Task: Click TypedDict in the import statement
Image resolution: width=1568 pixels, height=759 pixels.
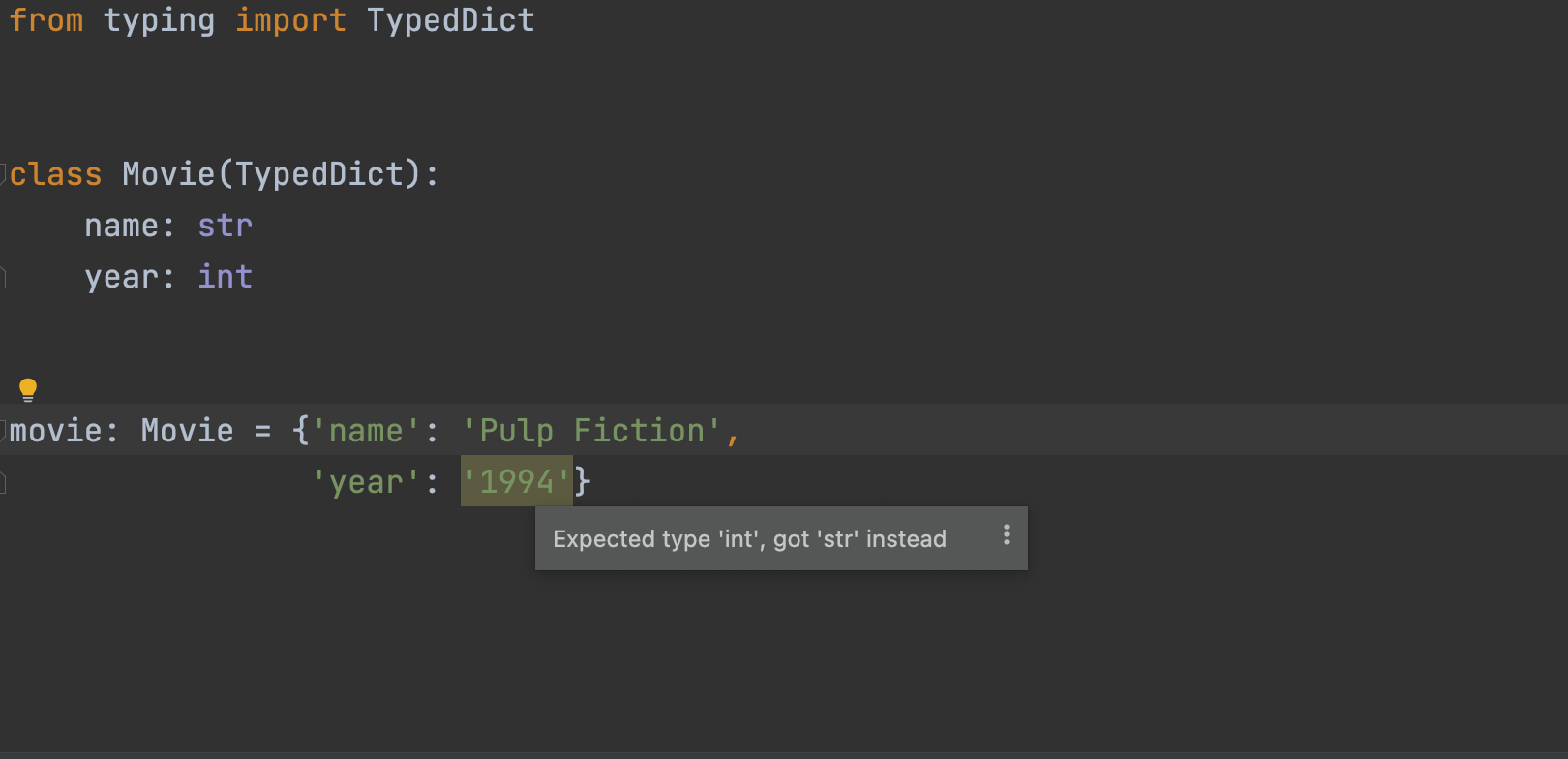Action: (x=450, y=20)
